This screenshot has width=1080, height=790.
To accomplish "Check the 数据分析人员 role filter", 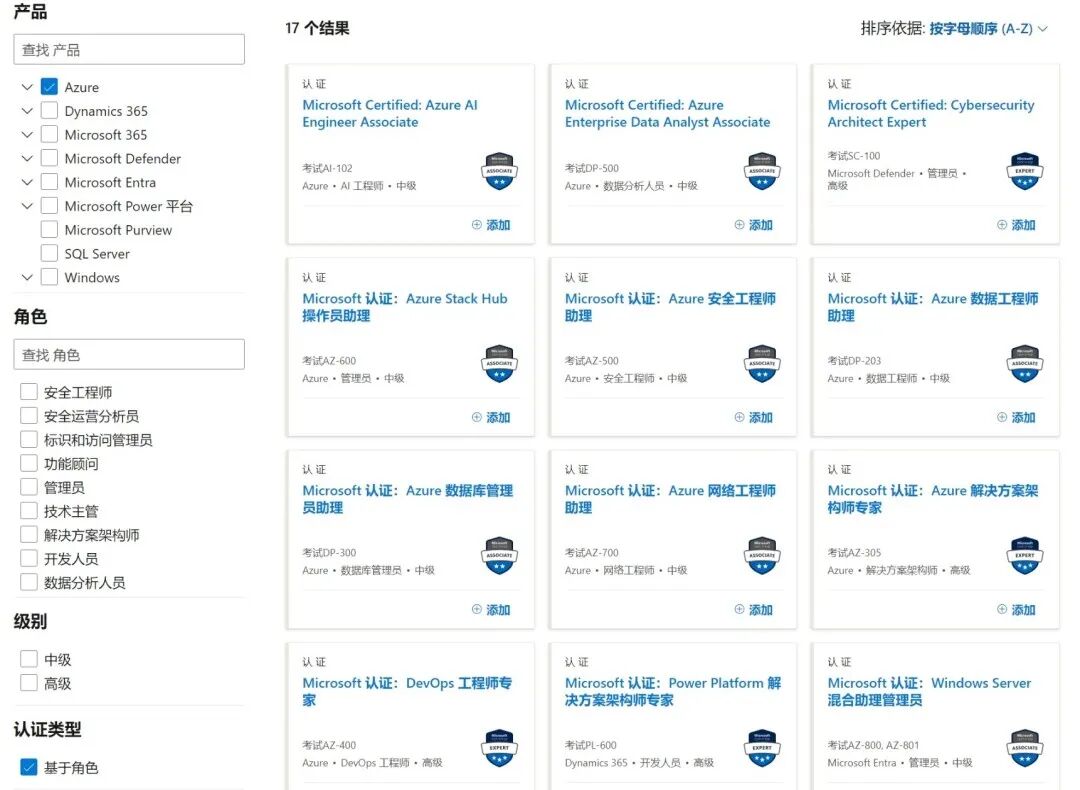I will pos(28,582).
